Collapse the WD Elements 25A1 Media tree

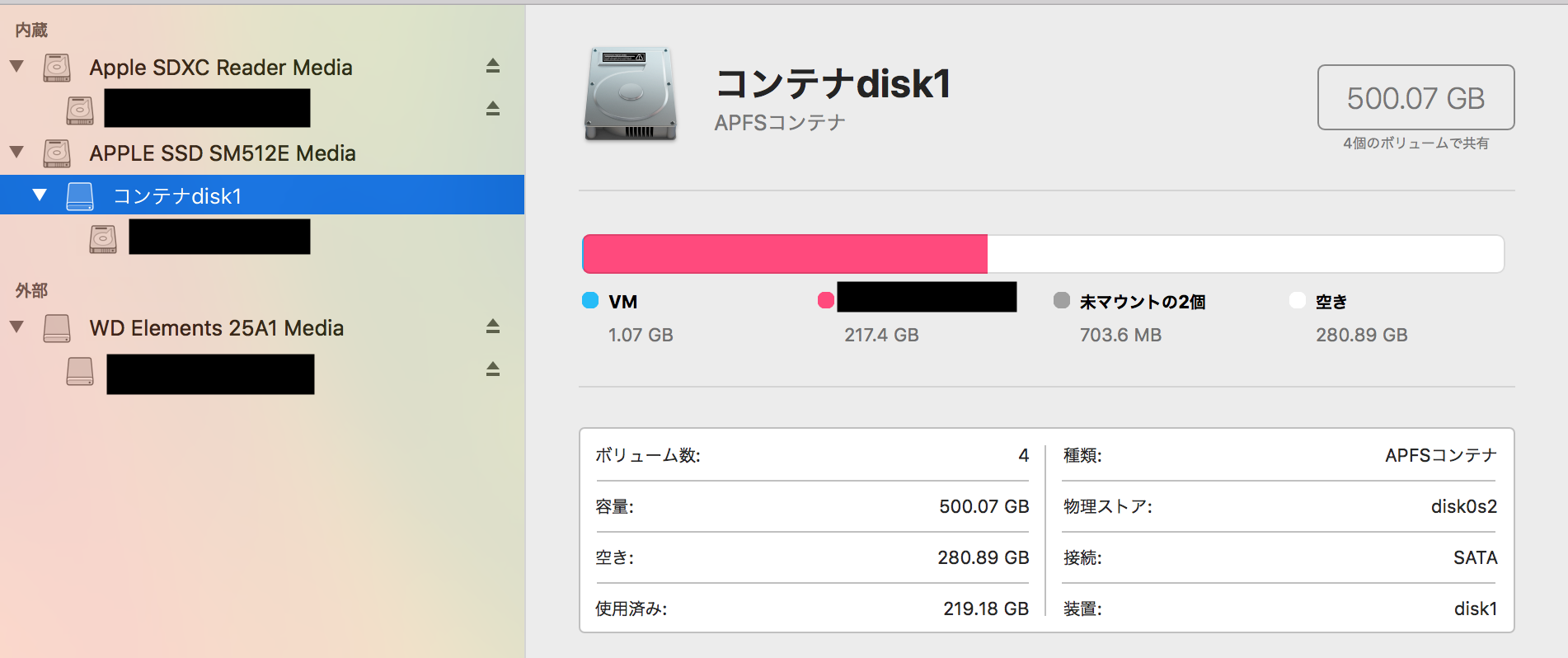coord(16,327)
